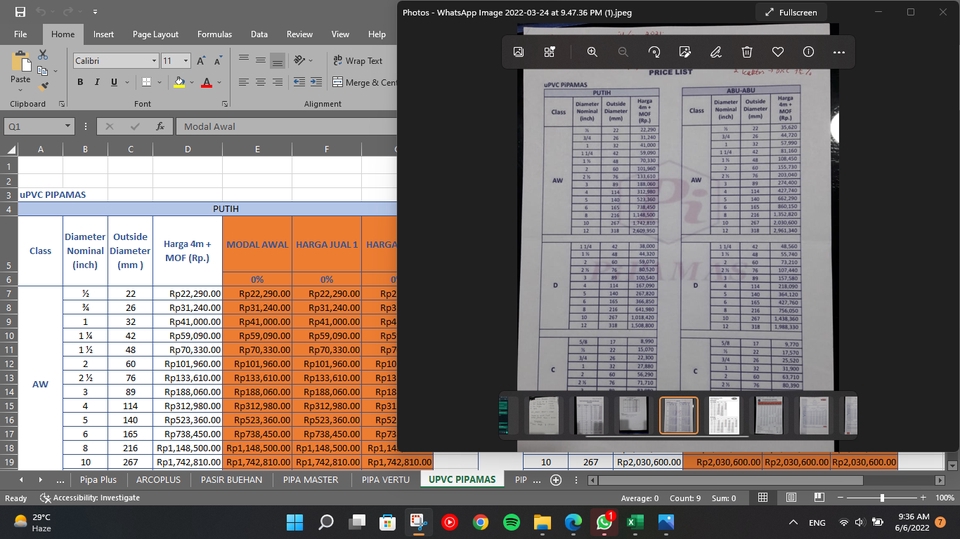The image size is (960, 539).
Task: Apply yellow fill color bucket
Action: pyautogui.click(x=179, y=82)
